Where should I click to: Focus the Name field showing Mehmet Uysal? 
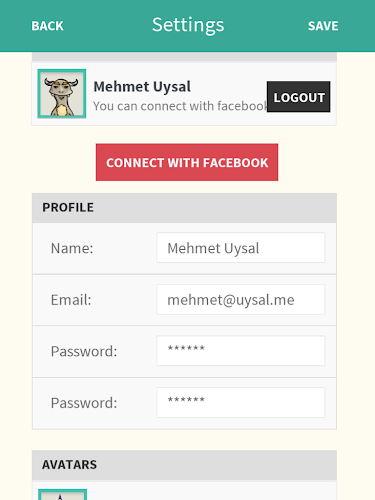coord(241,248)
